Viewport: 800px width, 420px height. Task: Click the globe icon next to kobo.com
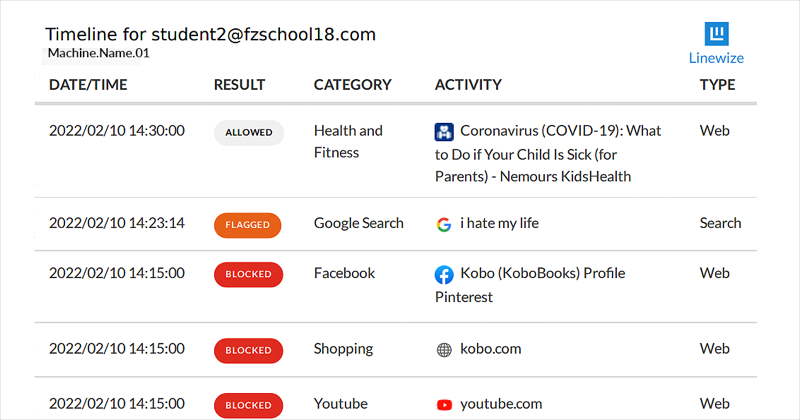(x=444, y=350)
